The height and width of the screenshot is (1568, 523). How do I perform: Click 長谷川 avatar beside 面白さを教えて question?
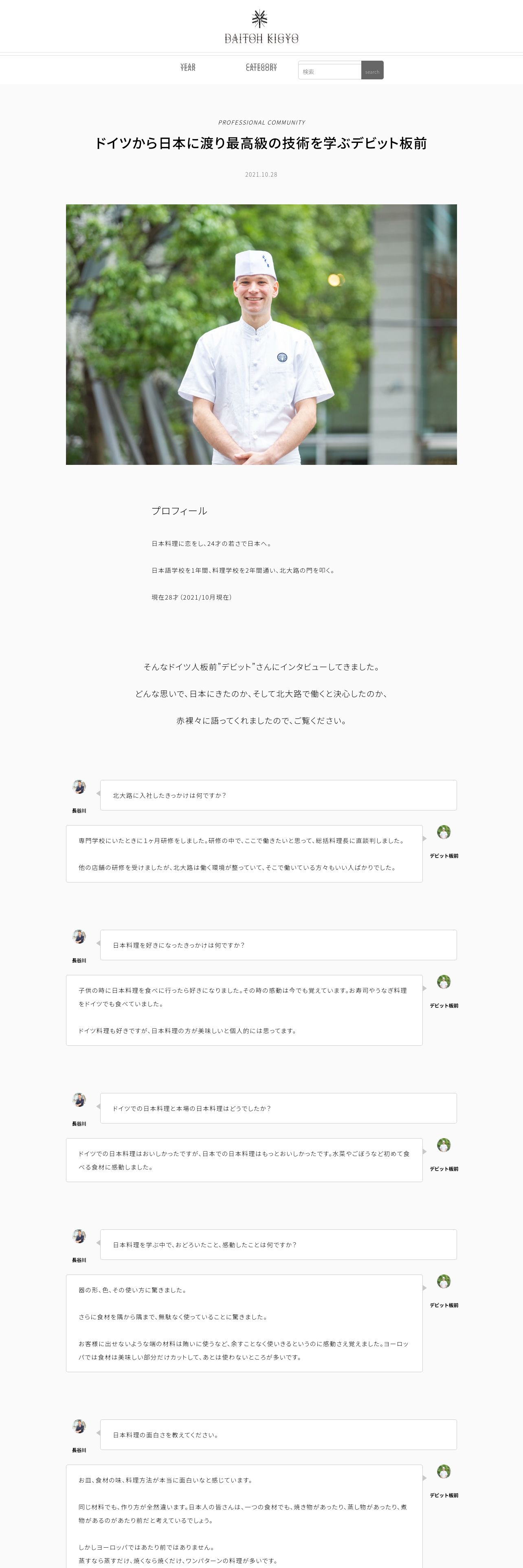(79, 1426)
